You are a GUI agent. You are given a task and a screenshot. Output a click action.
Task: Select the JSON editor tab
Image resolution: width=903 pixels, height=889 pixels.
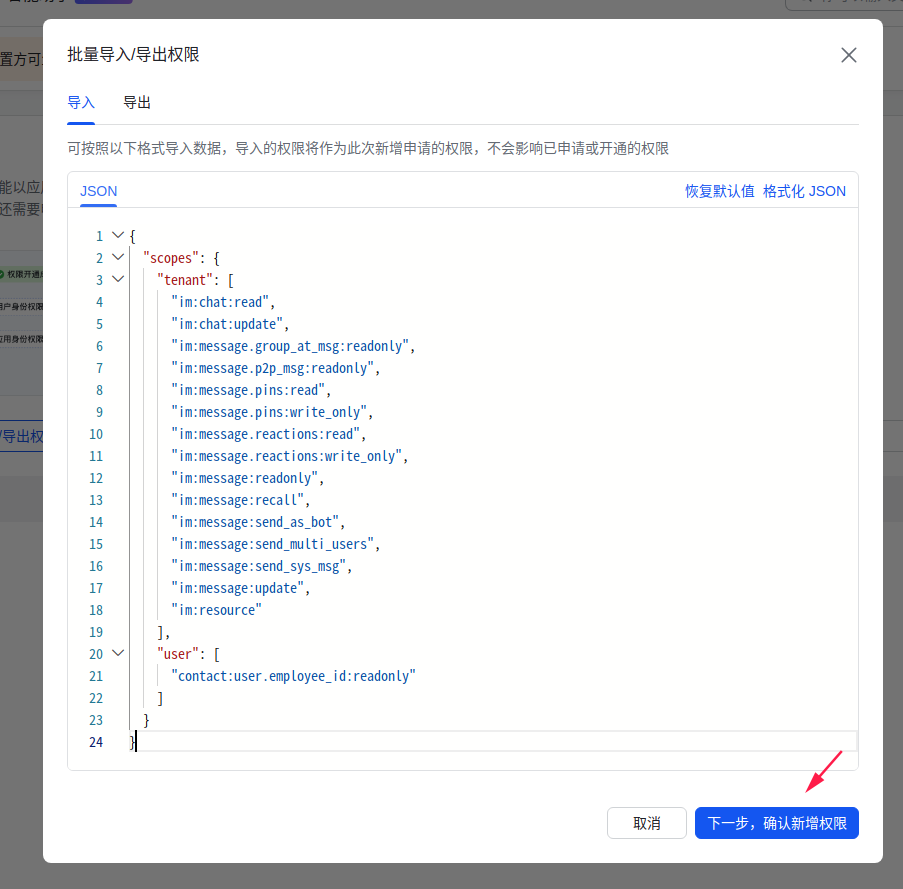pyautogui.click(x=98, y=191)
